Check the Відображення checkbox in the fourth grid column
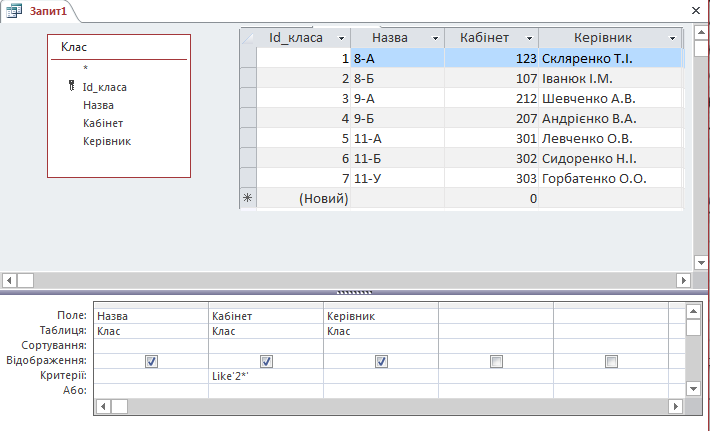The image size is (710, 431). click(x=496, y=361)
